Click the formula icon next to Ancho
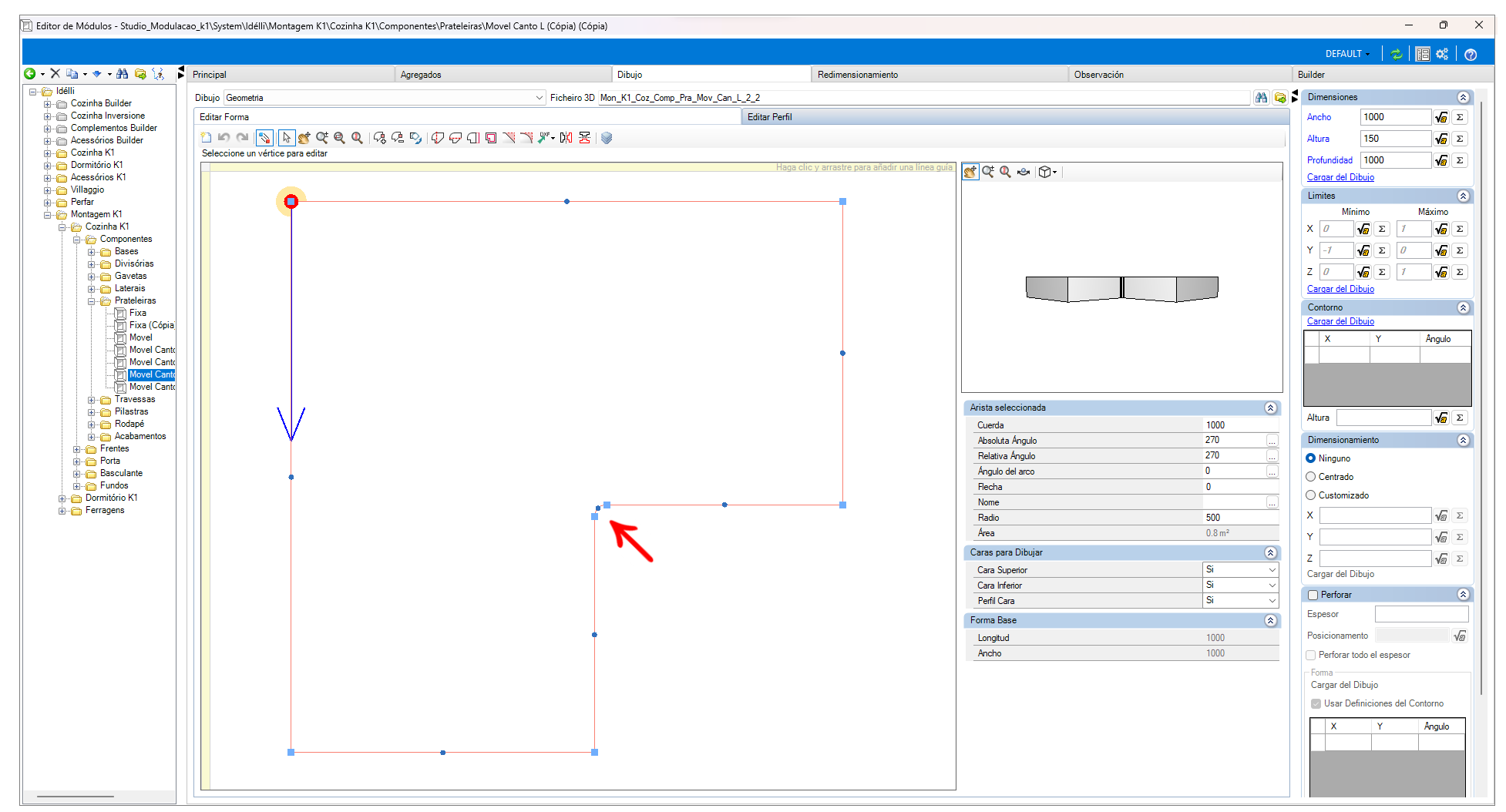 [1441, 117]
